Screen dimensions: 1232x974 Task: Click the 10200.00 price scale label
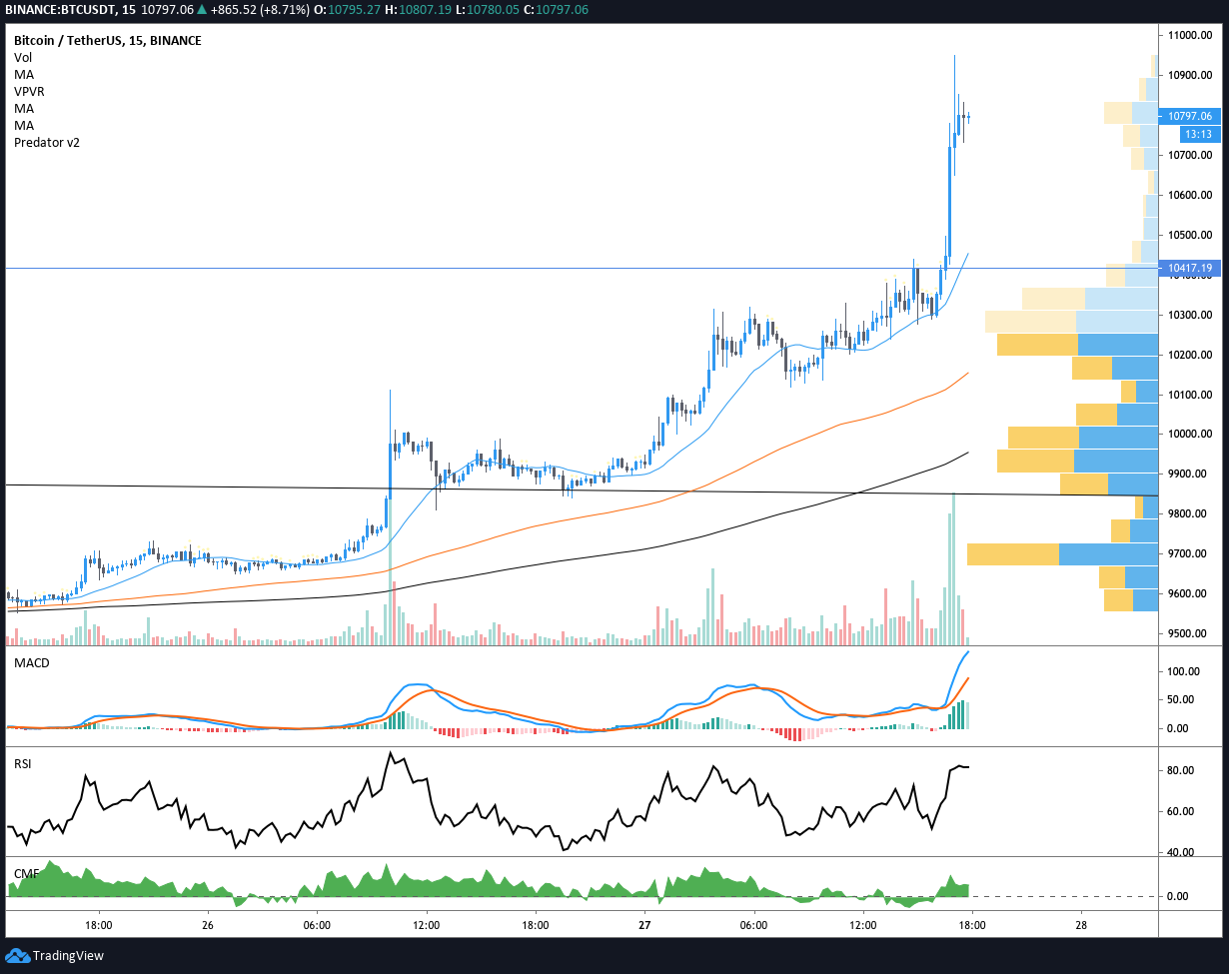(1190, 355)
